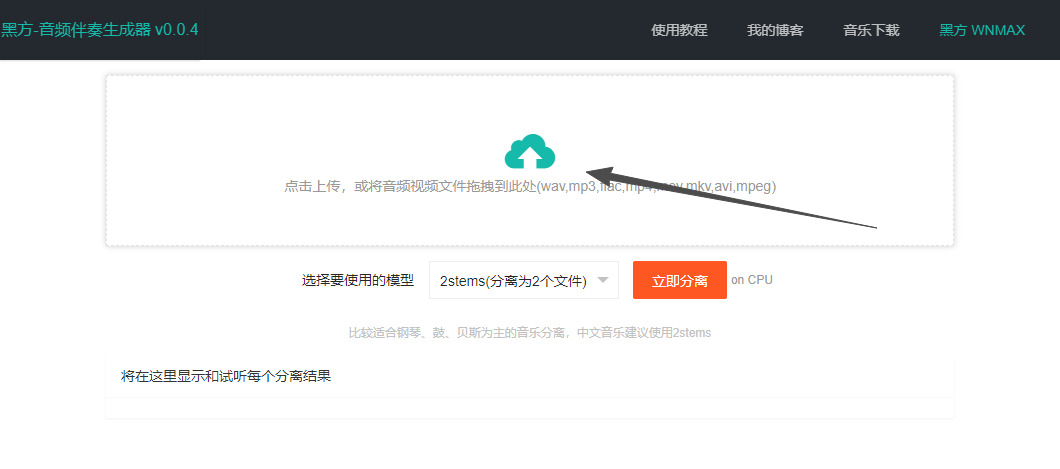Go to 我的博客 in the navbar
Image resolution: width=1060 pixels, height=469 pixels.
pos(775,30)
